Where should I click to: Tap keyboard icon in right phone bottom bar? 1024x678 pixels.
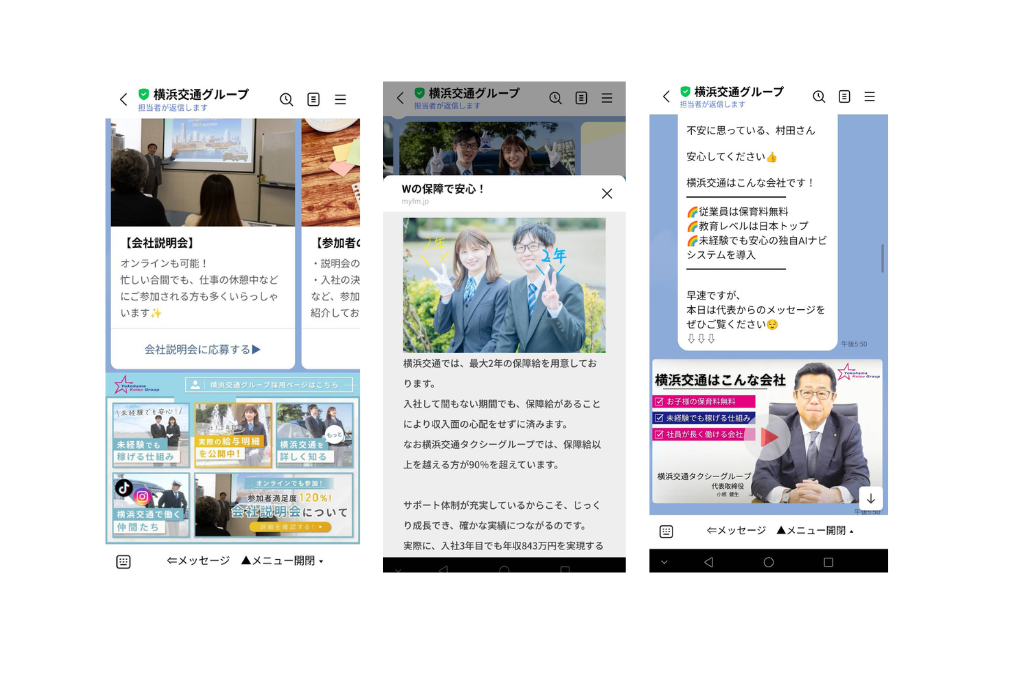(x=666, y=532)
